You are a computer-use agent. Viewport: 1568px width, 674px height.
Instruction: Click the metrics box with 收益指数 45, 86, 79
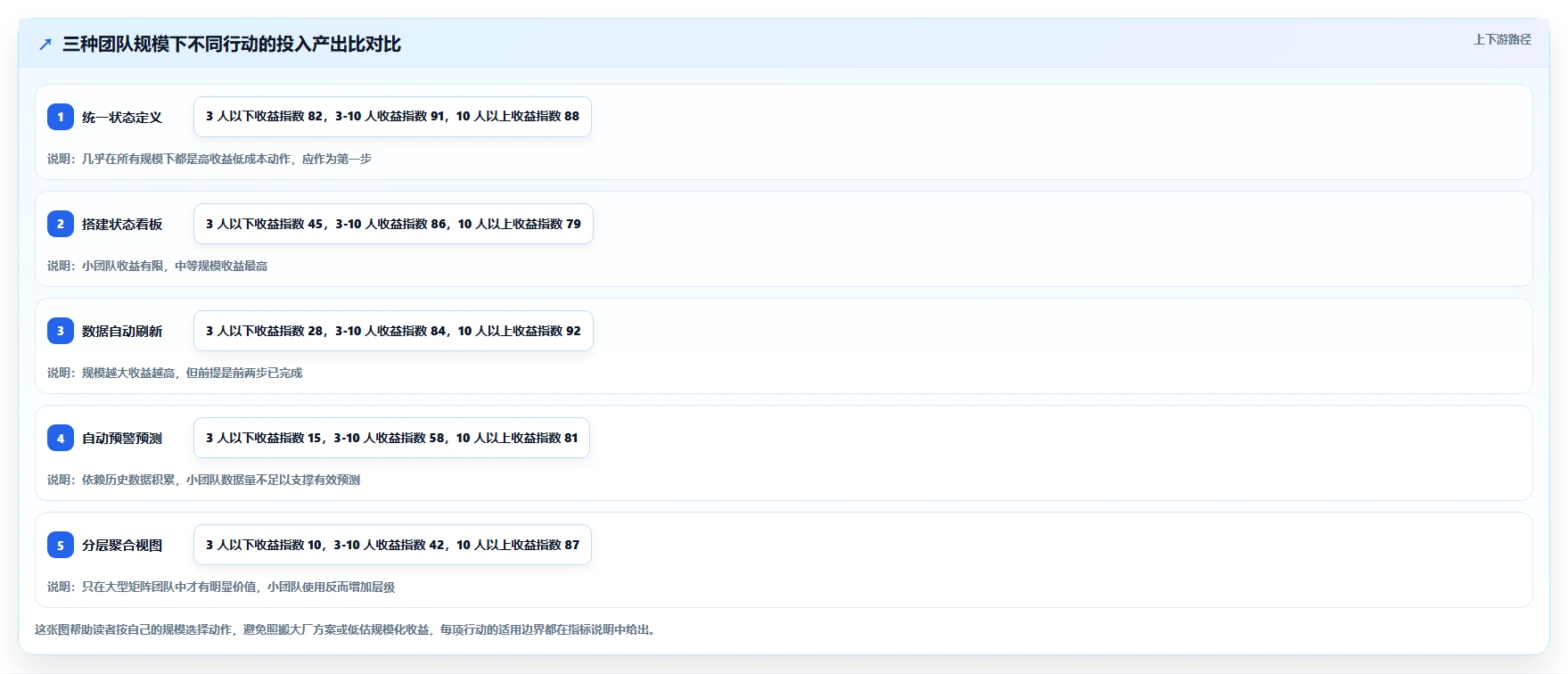393,224
